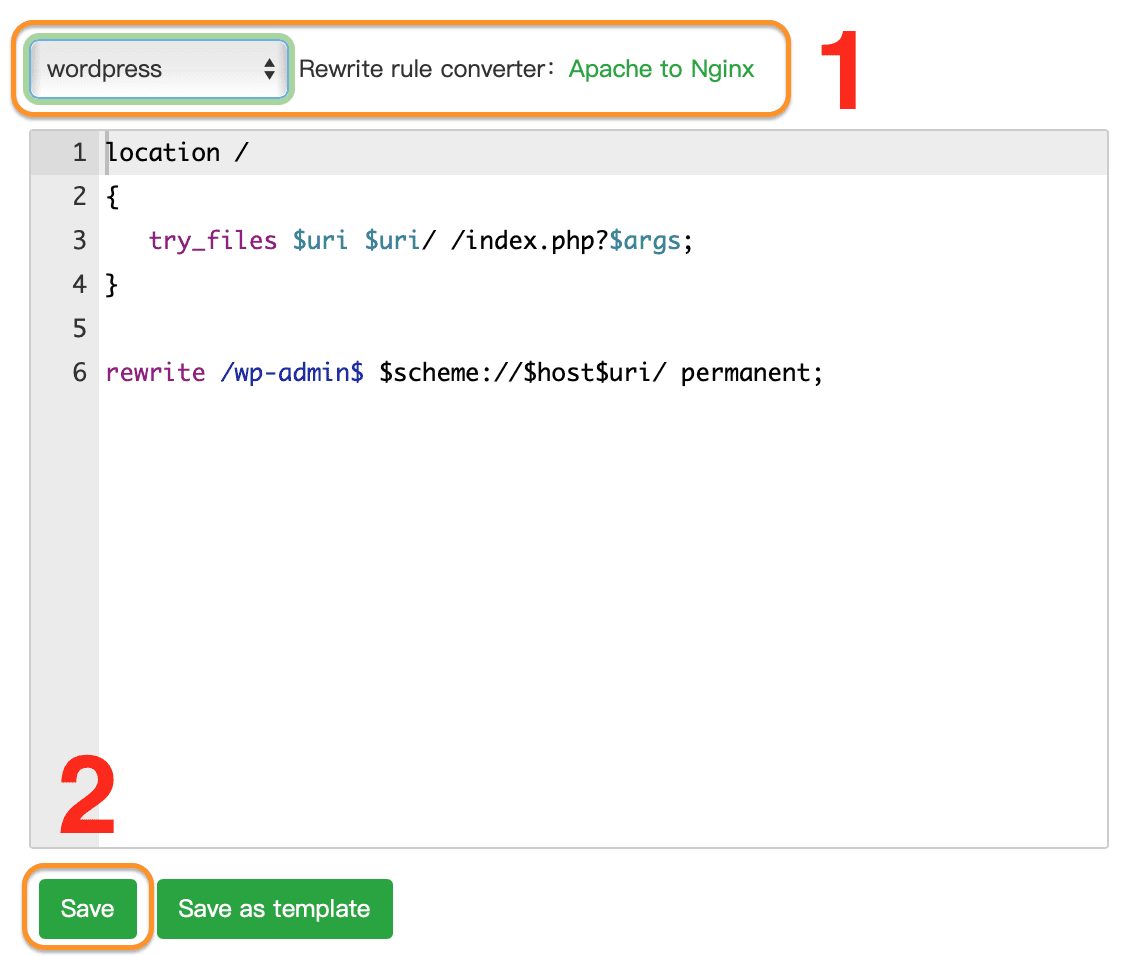Viewport: 1130px width, 956px height.
Task: Click line number 1 in the gutter
Action: tap(79, 153)
